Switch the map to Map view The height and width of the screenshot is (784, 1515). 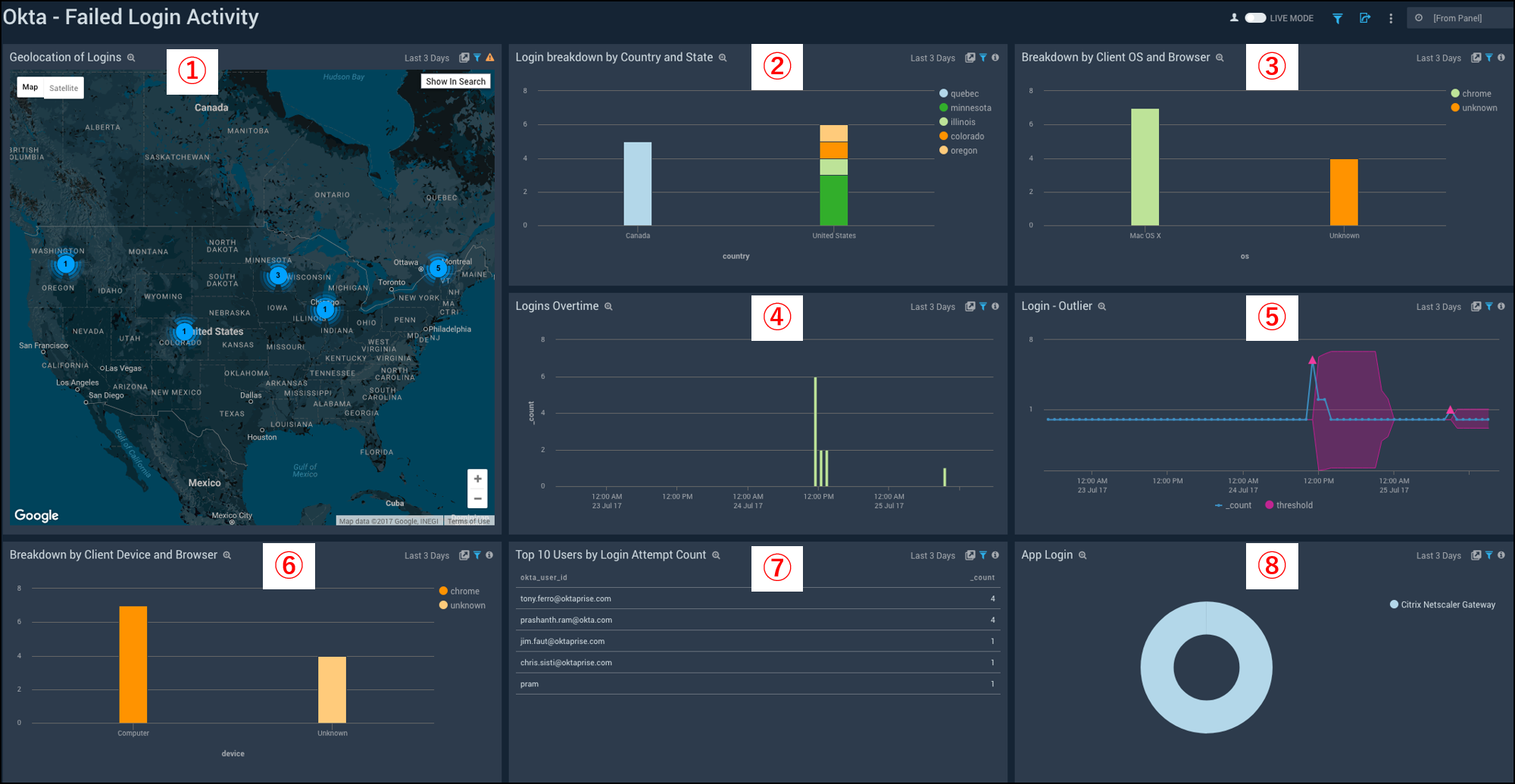[30, 87]
